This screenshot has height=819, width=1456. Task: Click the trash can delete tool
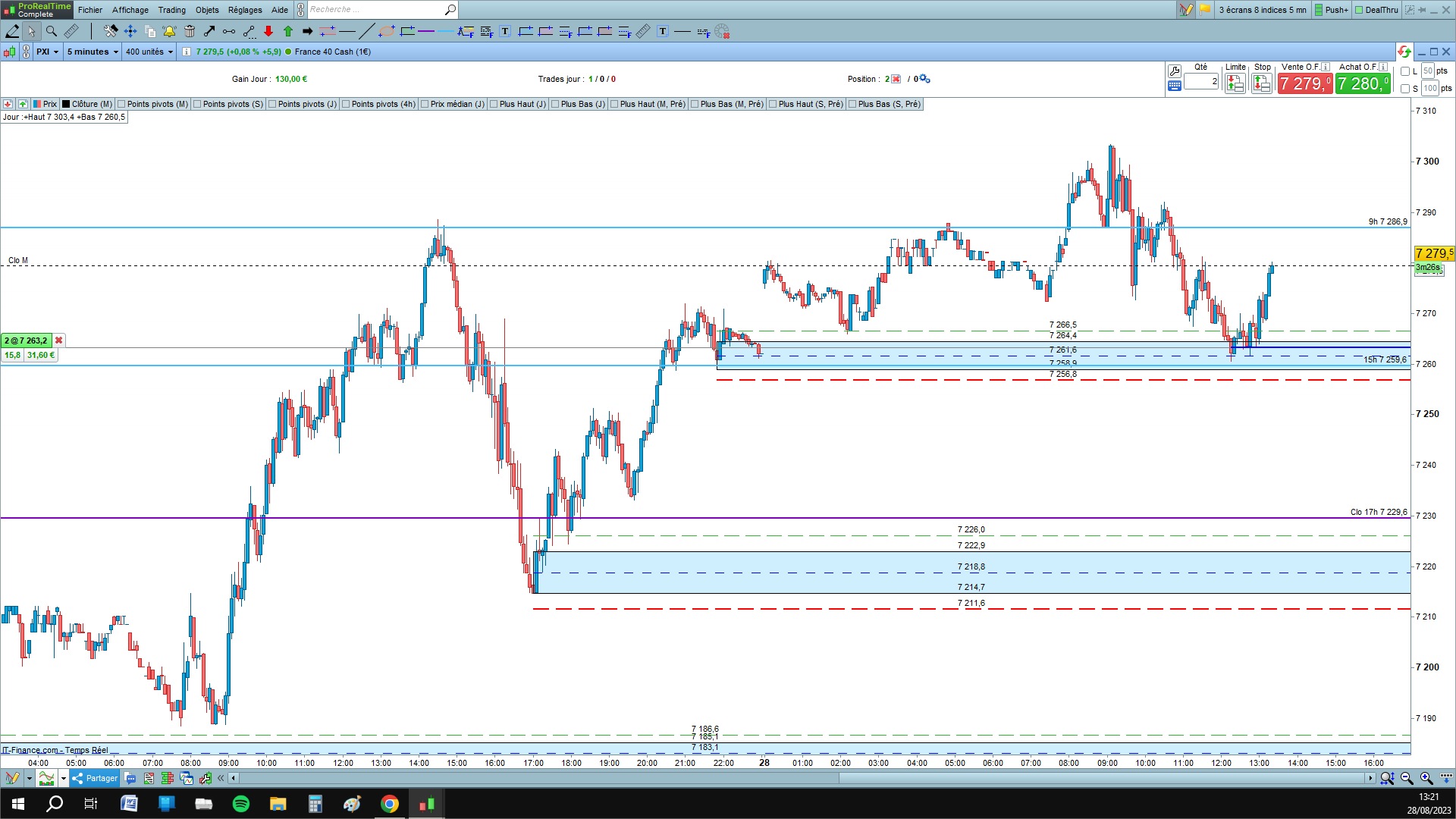pos(190,31)
